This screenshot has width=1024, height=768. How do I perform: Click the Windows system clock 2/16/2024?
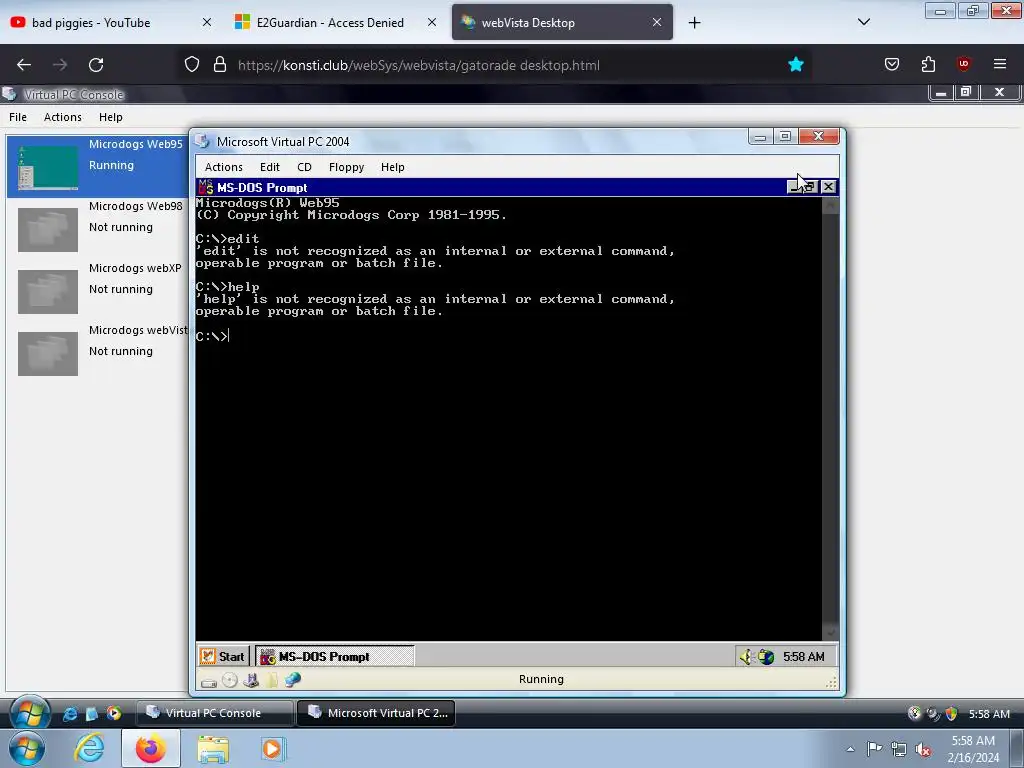(973, 749)
